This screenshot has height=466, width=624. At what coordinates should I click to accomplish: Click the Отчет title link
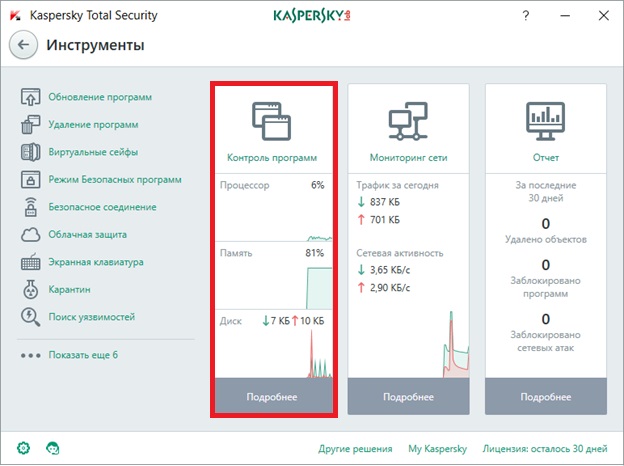[x=546, y=158]
